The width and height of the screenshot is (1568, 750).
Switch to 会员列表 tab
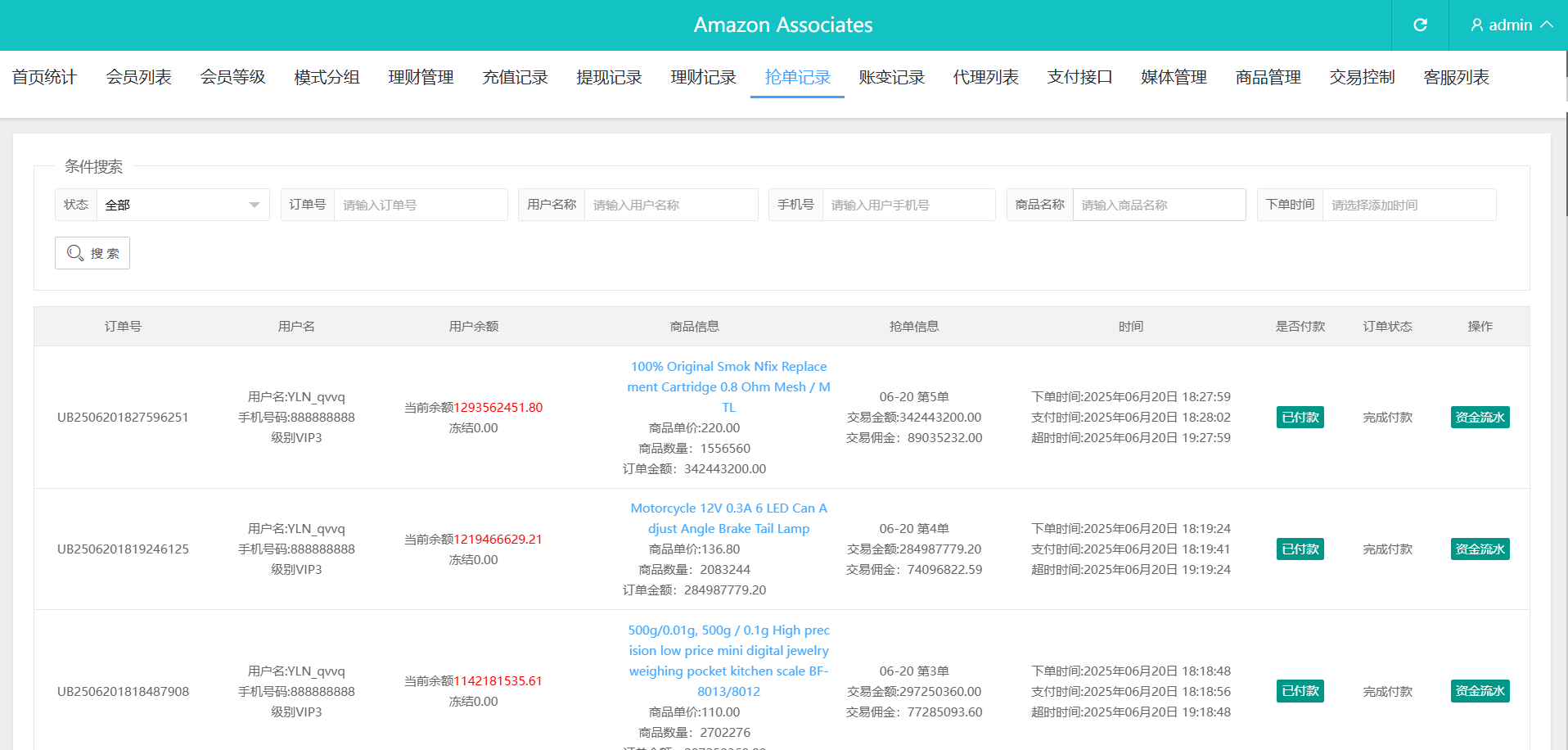coord(139,77)
